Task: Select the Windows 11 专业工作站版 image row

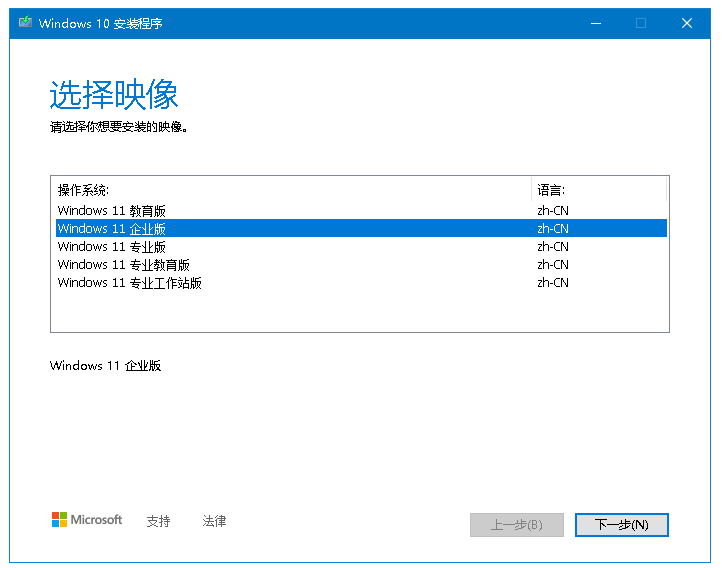Action: pyautogui.click(x=361, y=282)
